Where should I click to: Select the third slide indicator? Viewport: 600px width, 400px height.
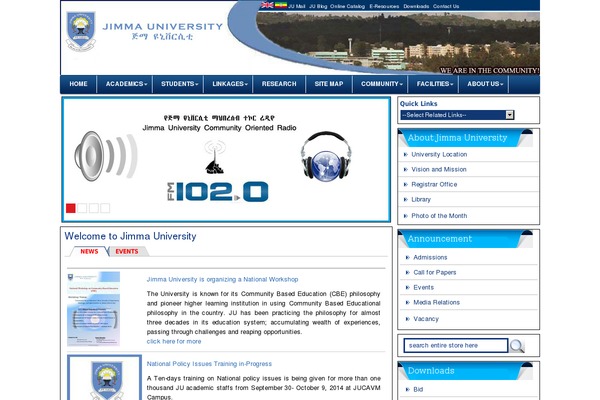click(x=93, y=208)
